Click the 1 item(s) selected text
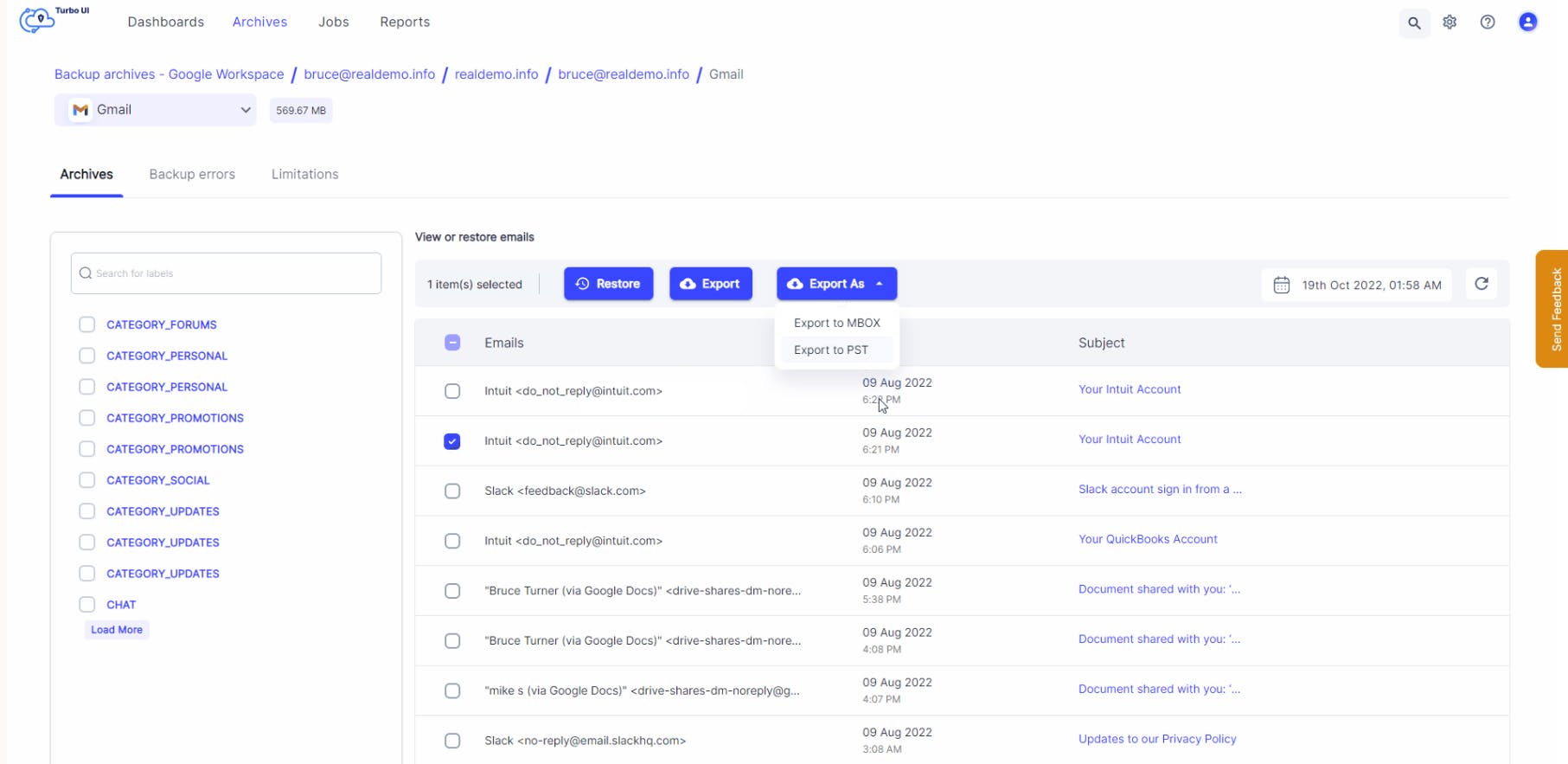This screenshot has height=764, width=1568. [475, 285]
